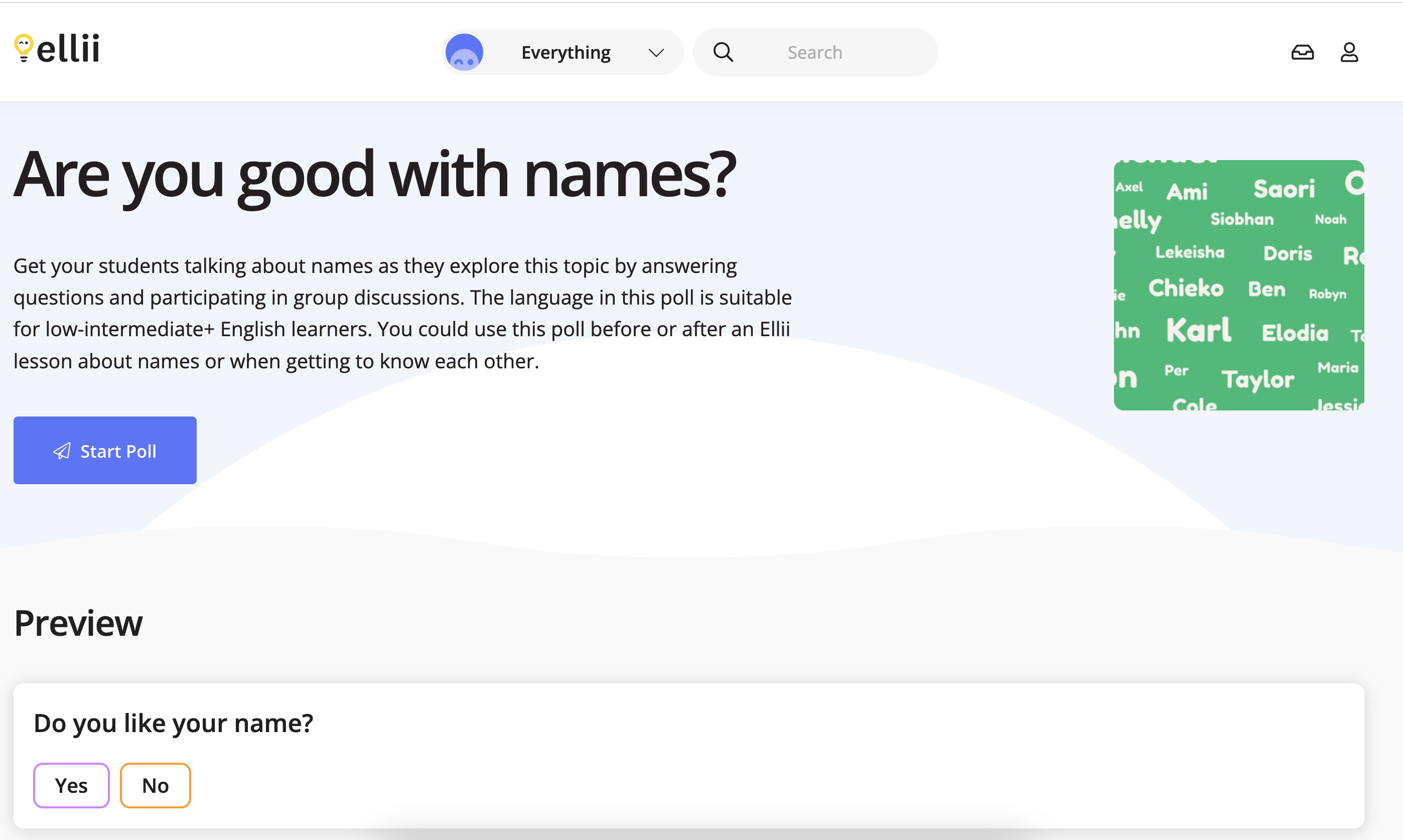Click the user silhouette icon top right

1349,52
